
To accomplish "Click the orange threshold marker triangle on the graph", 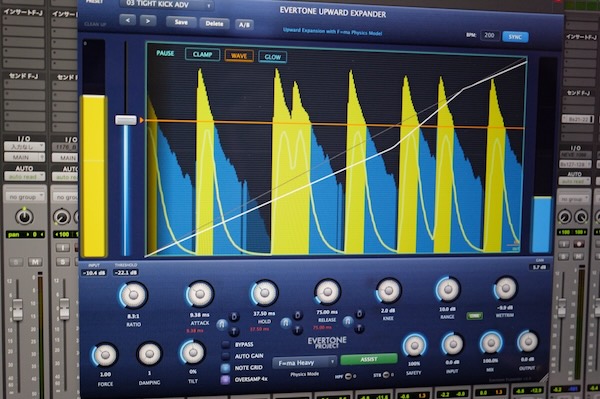I will [142, 120].
